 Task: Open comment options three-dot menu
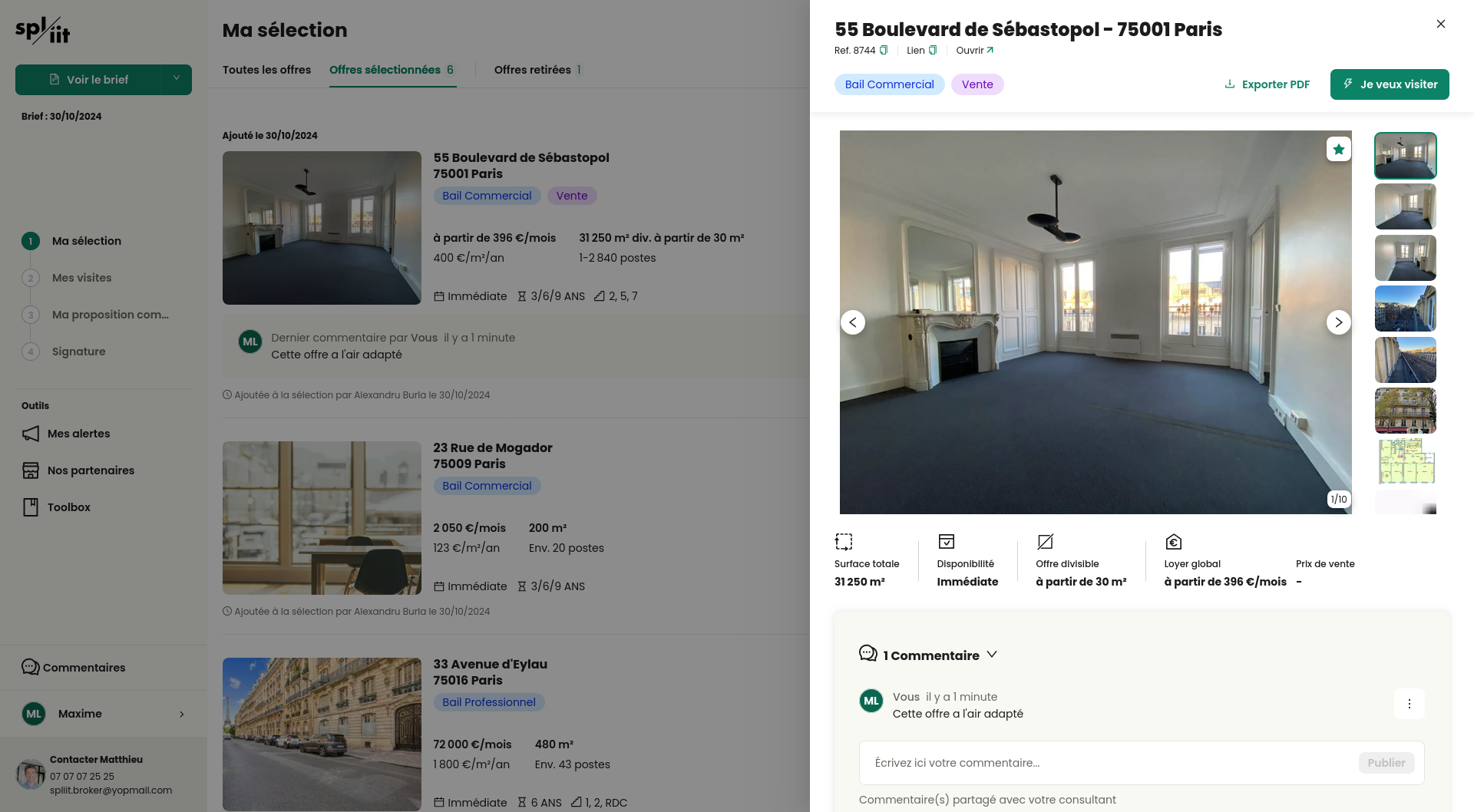pos(1410,704)
